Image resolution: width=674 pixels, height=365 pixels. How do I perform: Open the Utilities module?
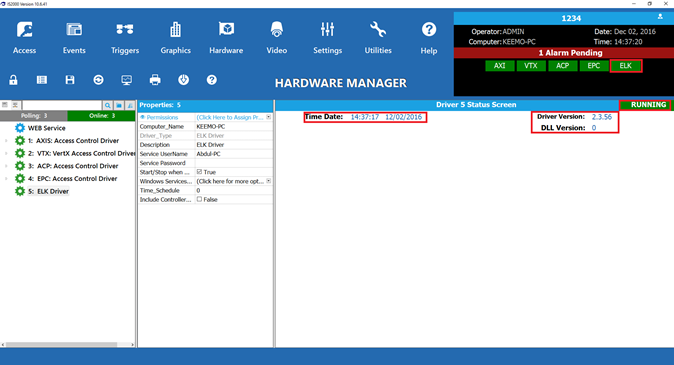(x=378, y=37)
